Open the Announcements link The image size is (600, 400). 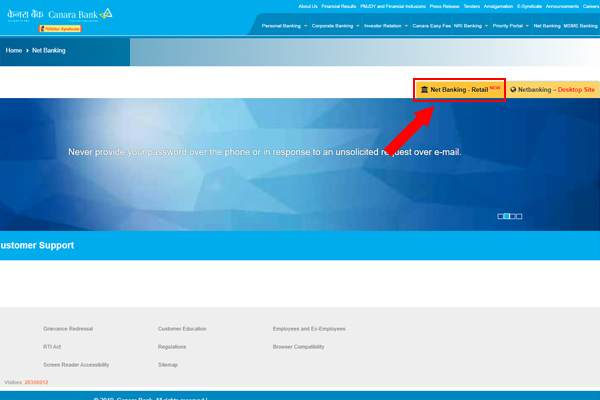(562, 7)
